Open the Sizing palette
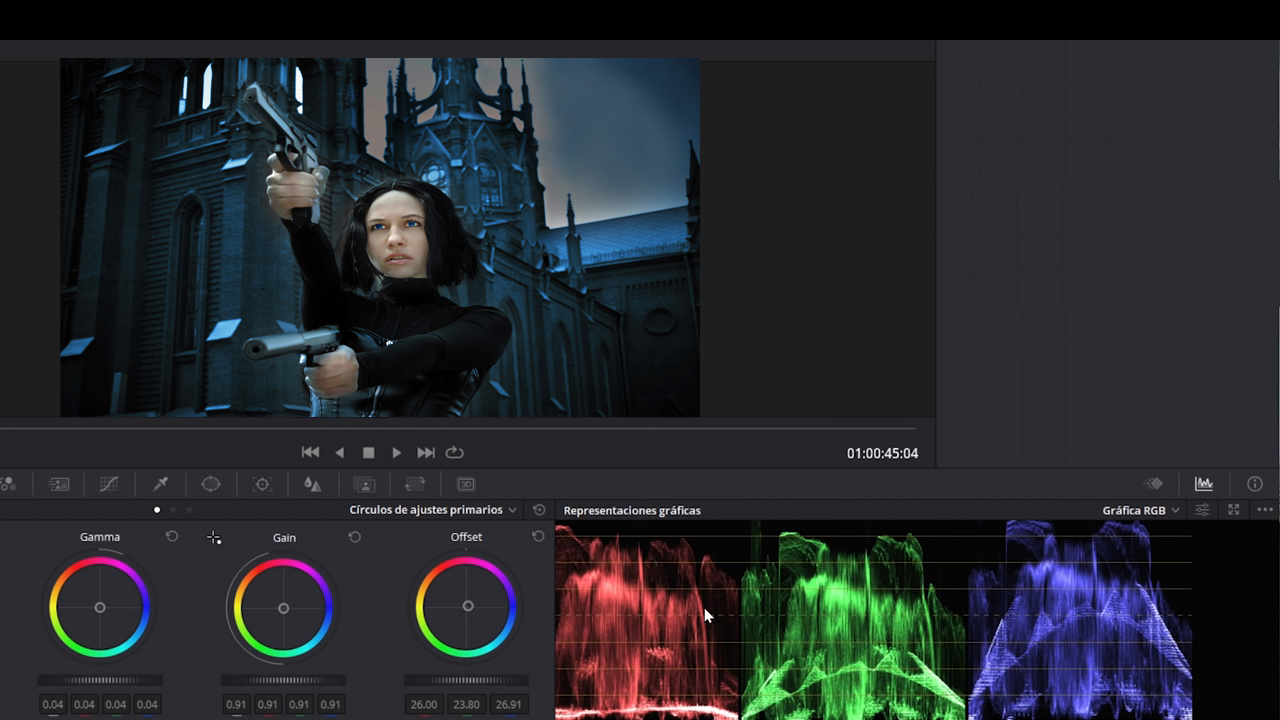 [x=415, y=484]
